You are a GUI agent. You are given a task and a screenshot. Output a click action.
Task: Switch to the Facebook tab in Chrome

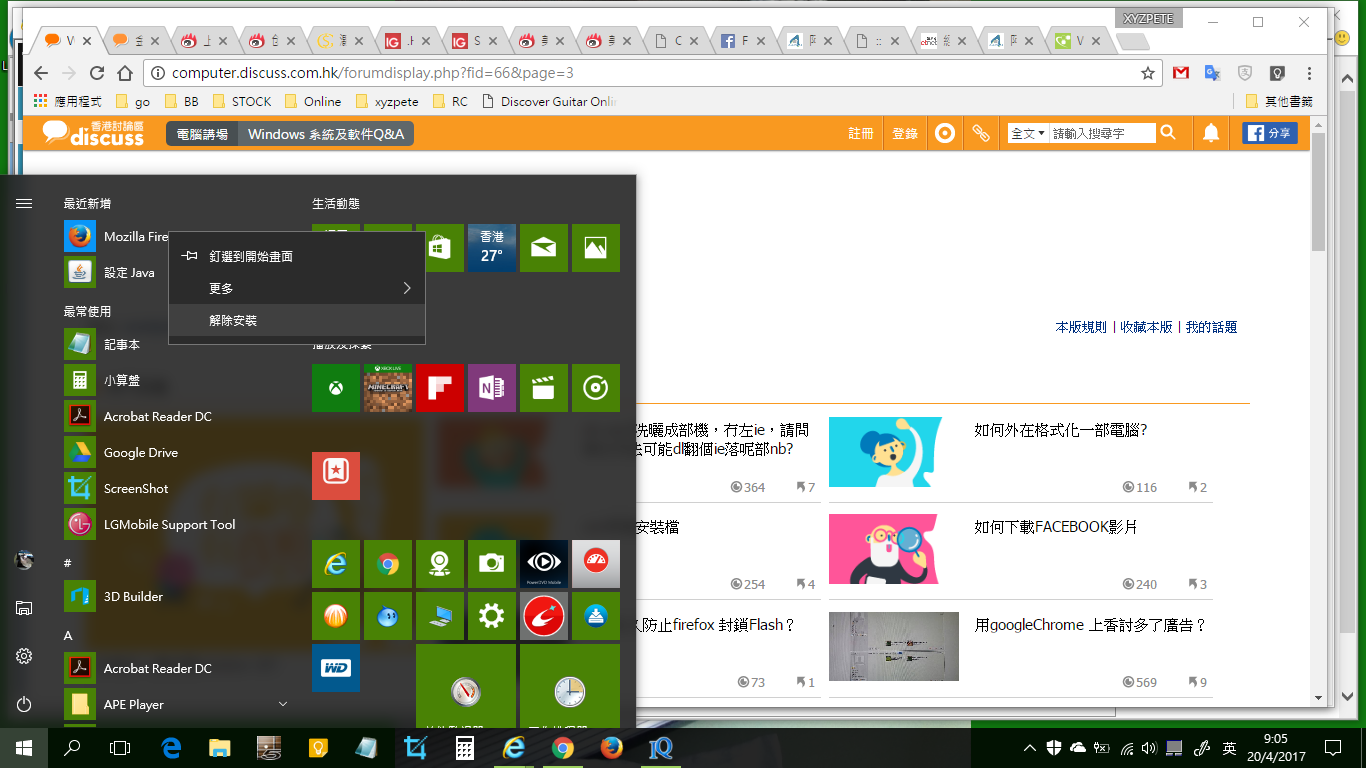point(743,41)
